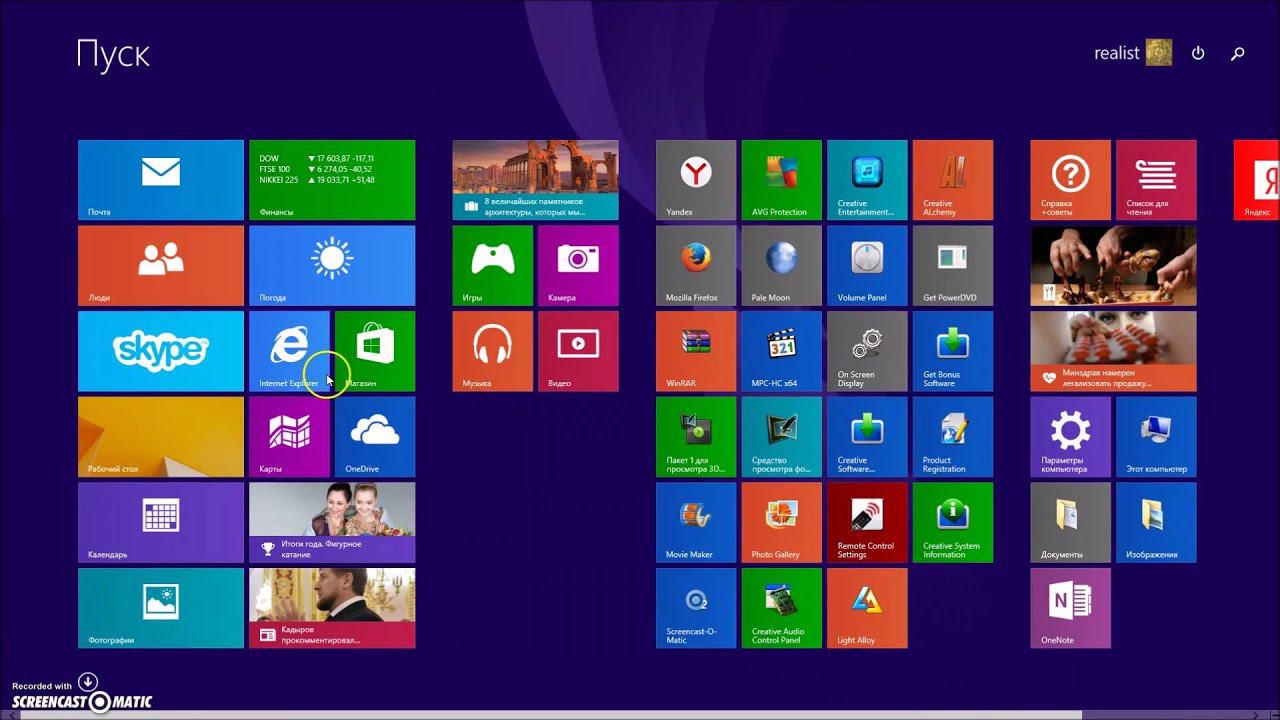Open the Минздрав health news tile

tap(1113, 351)
